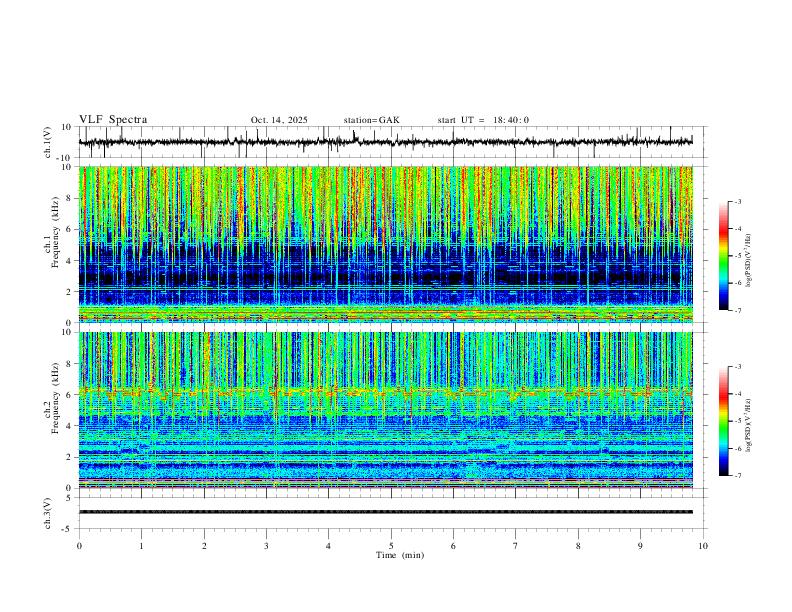Click tick label "5" on the Time axis
Viewport: 792px width, 612px height.
(391, 546)
